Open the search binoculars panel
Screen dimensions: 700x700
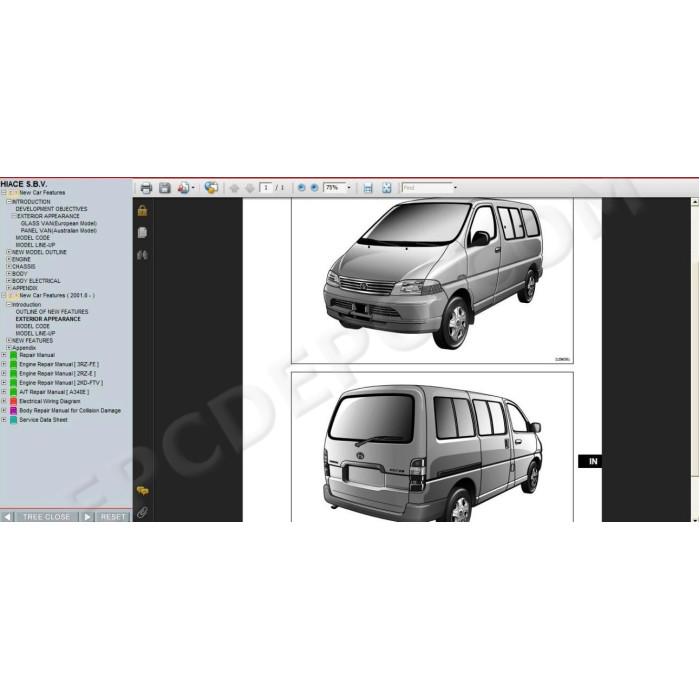pyautogui.click(x=142, y=255)
